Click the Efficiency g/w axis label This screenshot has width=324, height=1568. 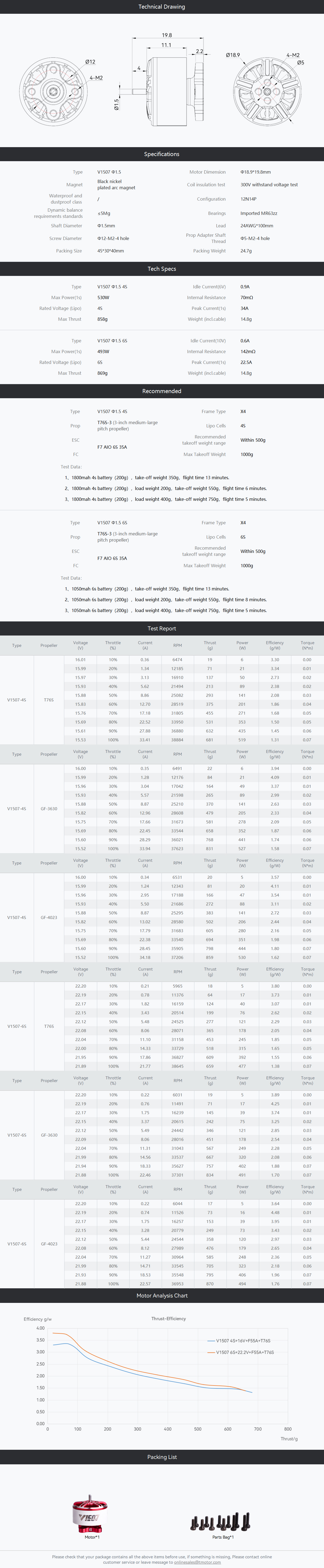click(38, 1319)
